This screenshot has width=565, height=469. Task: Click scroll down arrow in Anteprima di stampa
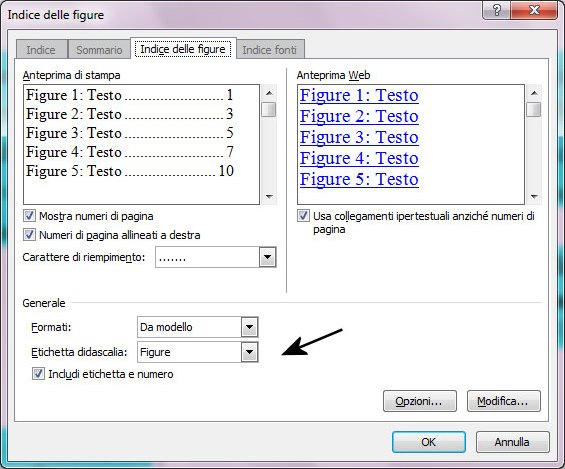coord(269,197)
